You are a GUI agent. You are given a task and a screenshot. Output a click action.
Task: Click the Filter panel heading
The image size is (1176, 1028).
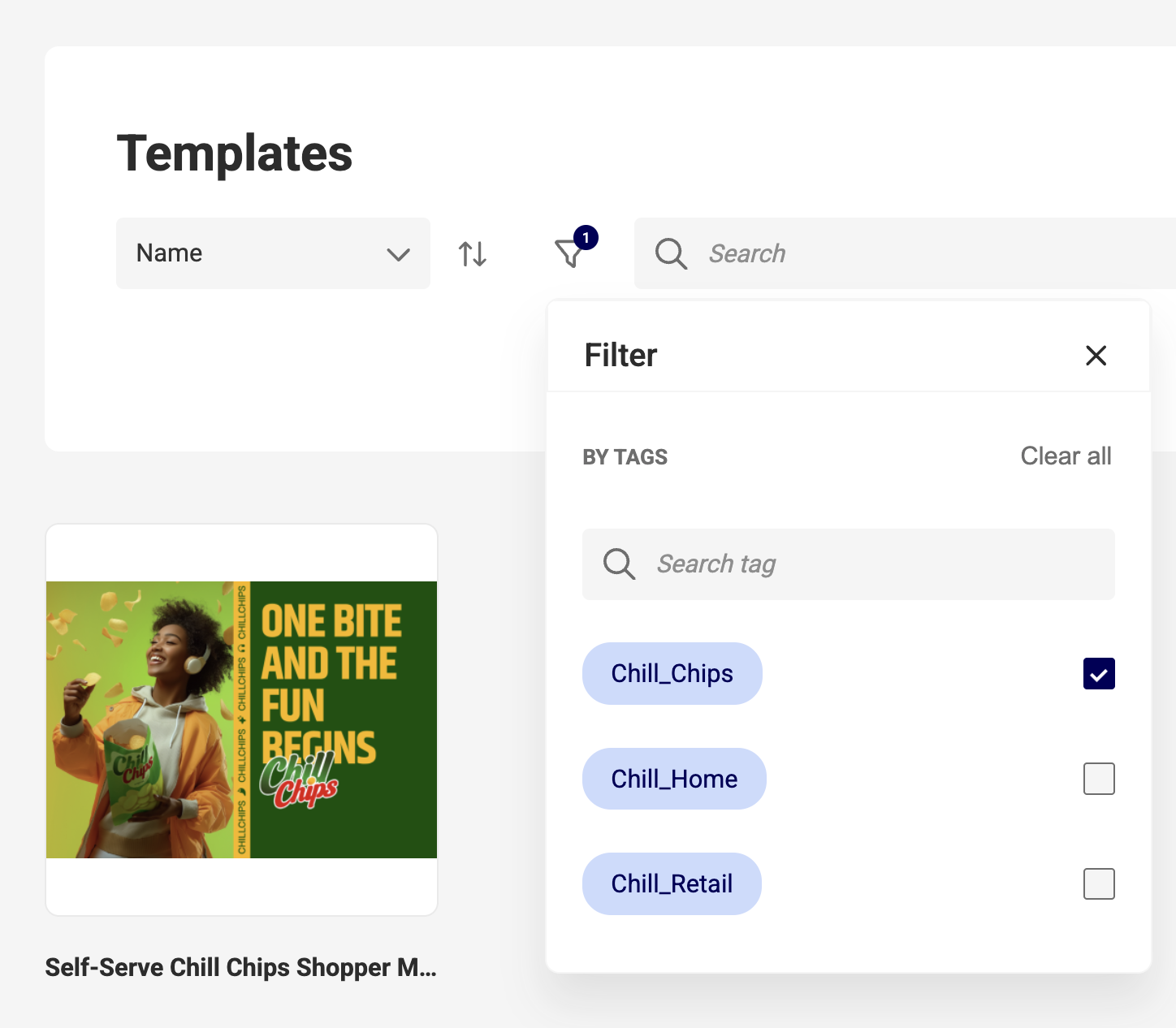click(x=620, y=355)
